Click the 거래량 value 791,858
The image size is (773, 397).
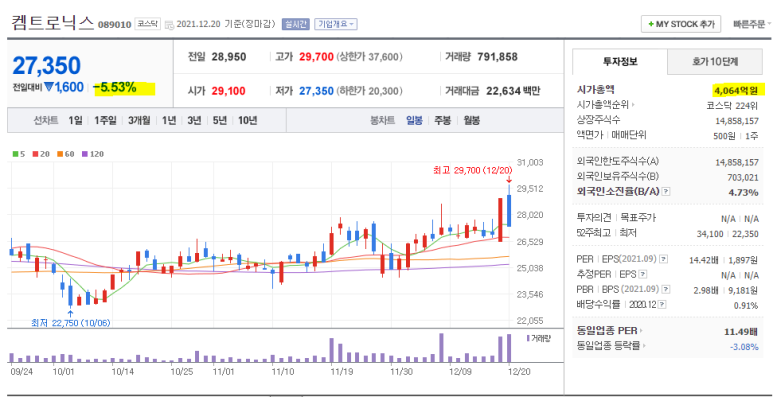(x=497, y=57)
